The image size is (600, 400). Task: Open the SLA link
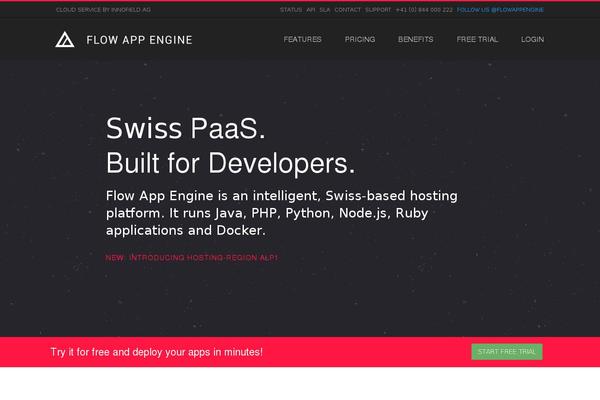(325, 10)
